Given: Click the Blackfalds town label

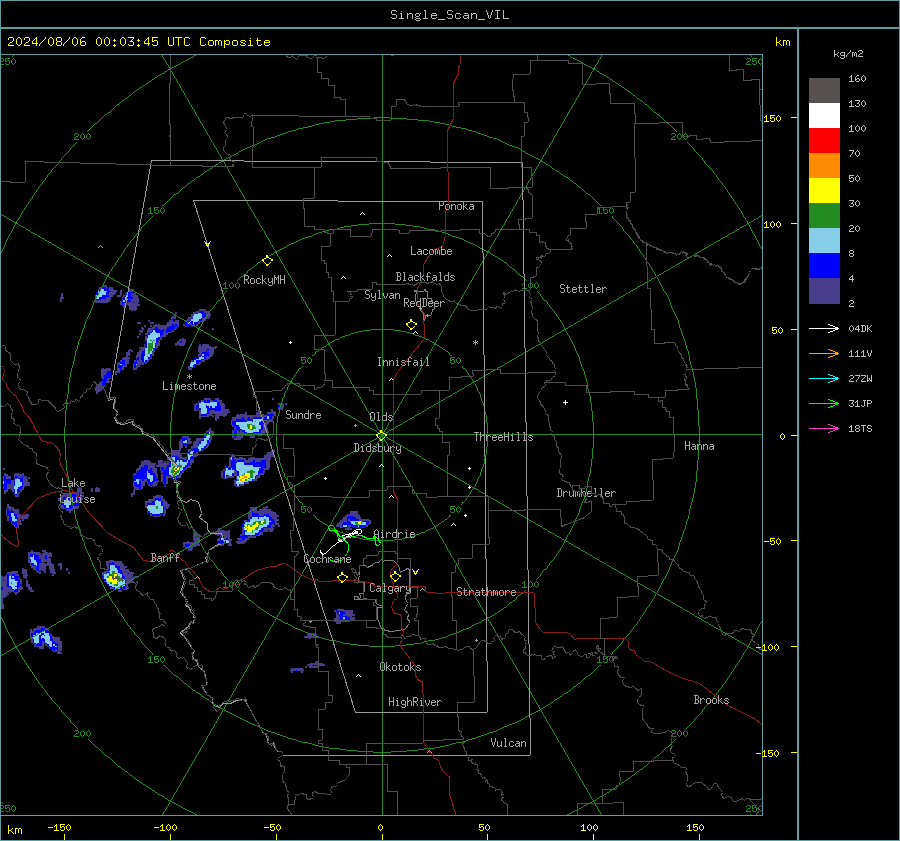Looking at the screenshot, I should click(425, 277).
